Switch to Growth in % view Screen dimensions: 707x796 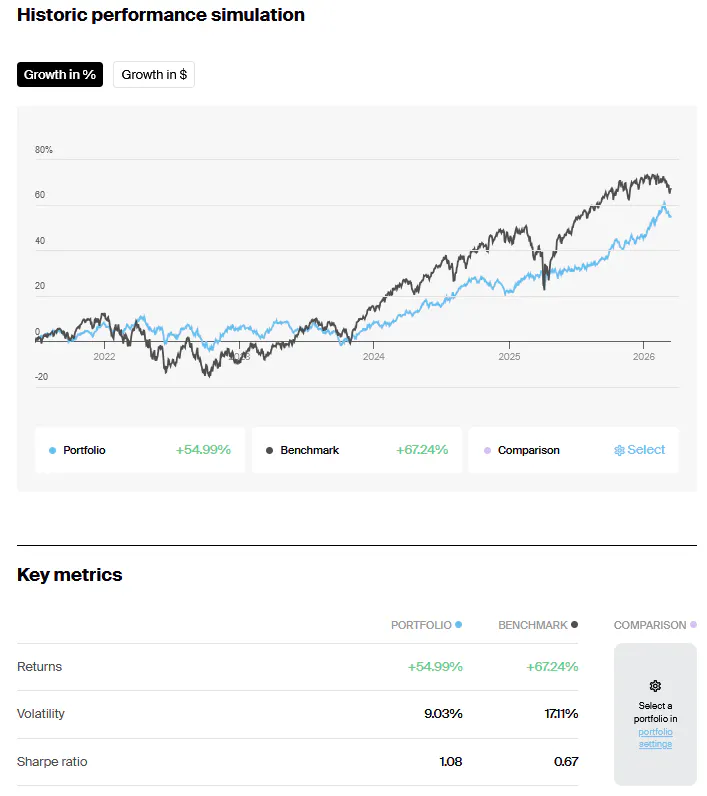(x=60, y=75)
